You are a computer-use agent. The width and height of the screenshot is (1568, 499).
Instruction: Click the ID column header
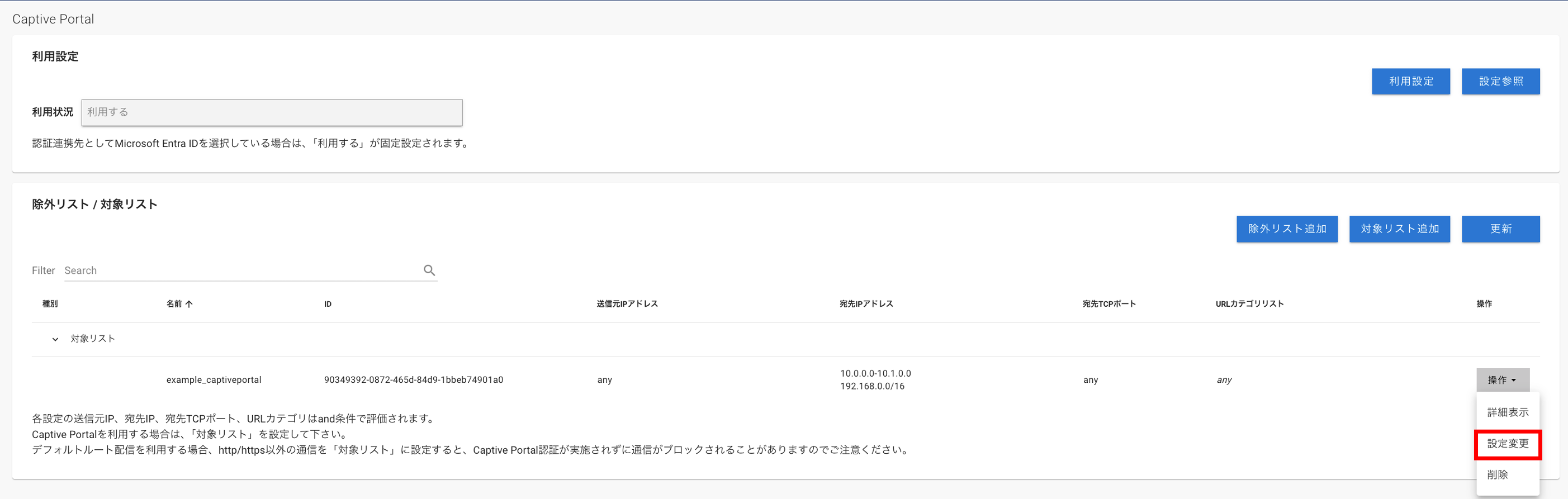pos(328,303)
